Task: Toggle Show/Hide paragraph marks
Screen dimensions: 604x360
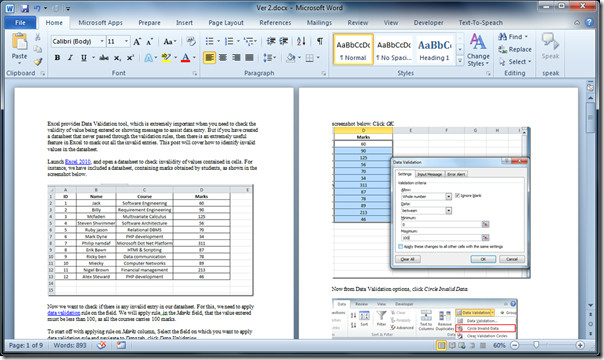Action: click(320, 41)
